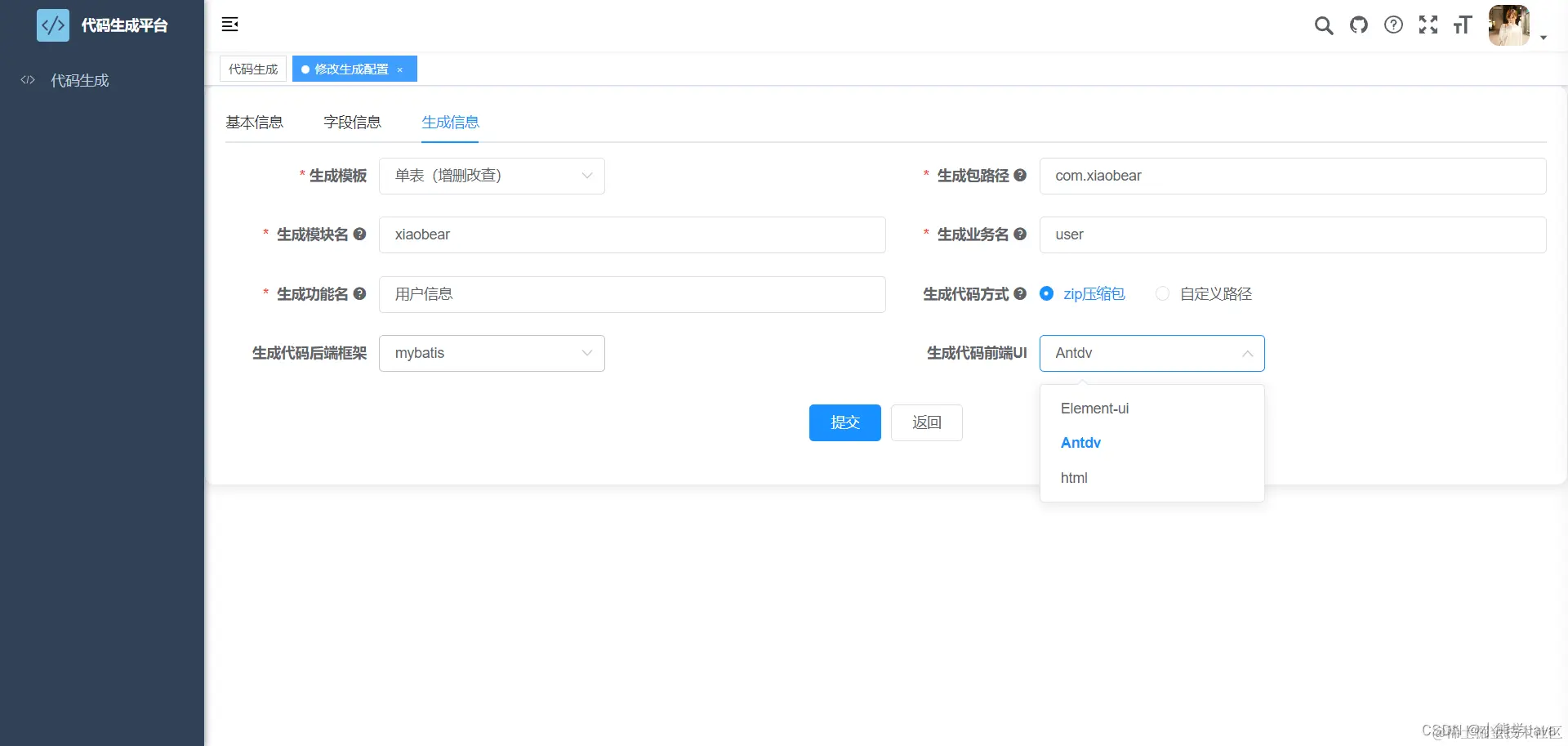Viewport: 1568px width, 746px height.
Task: Collapse the 生成代码前端UI Antdv dropdown
Action: pyautogui.click(x=1151, y=353)
